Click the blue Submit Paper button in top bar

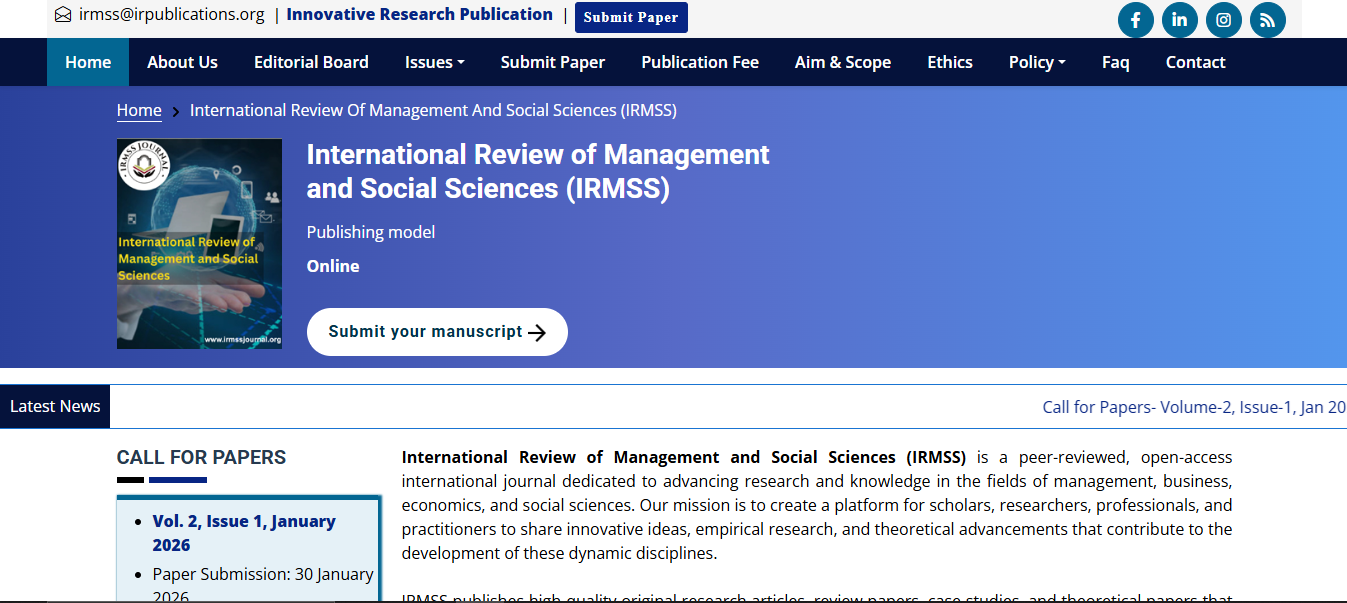pos(631,17)
